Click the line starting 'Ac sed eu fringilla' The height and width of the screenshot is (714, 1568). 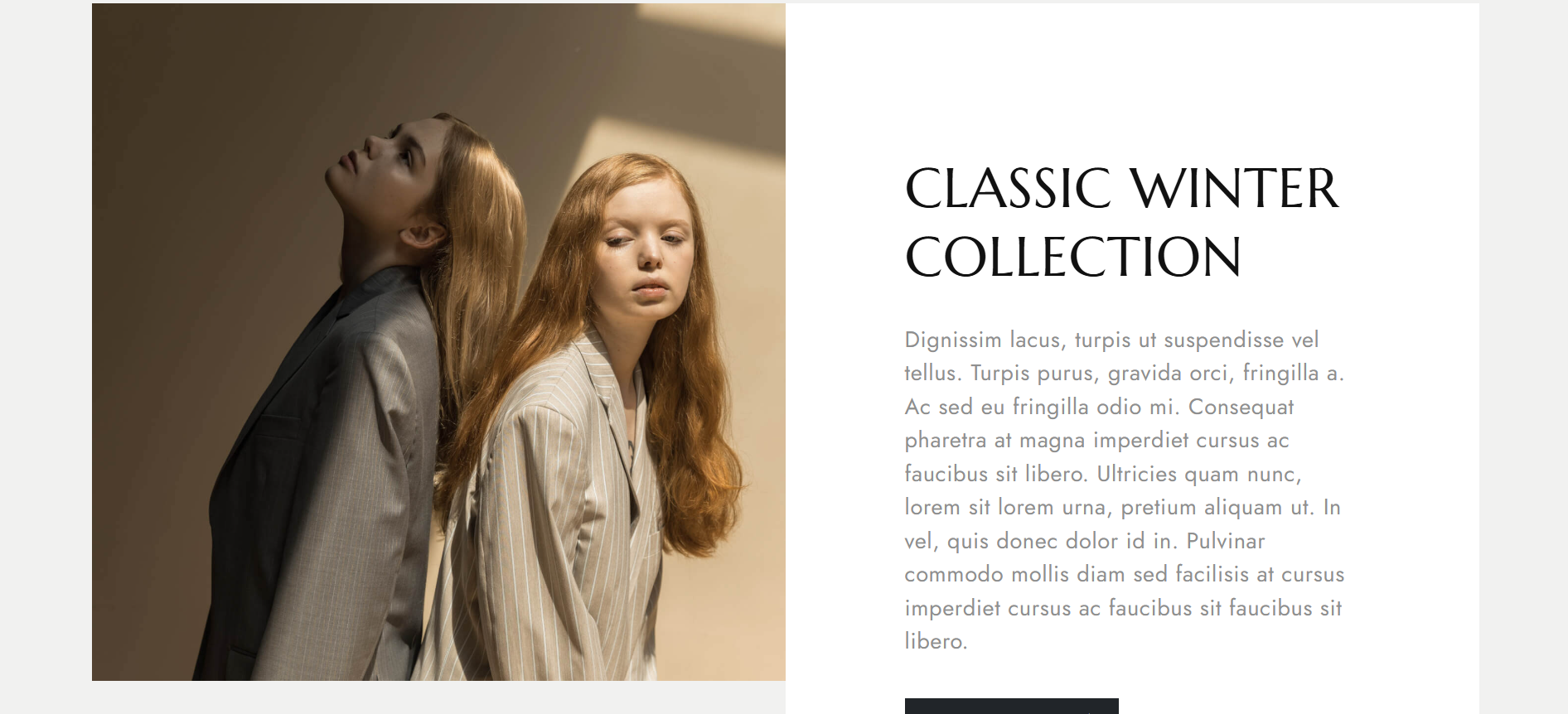(1099, 408)
